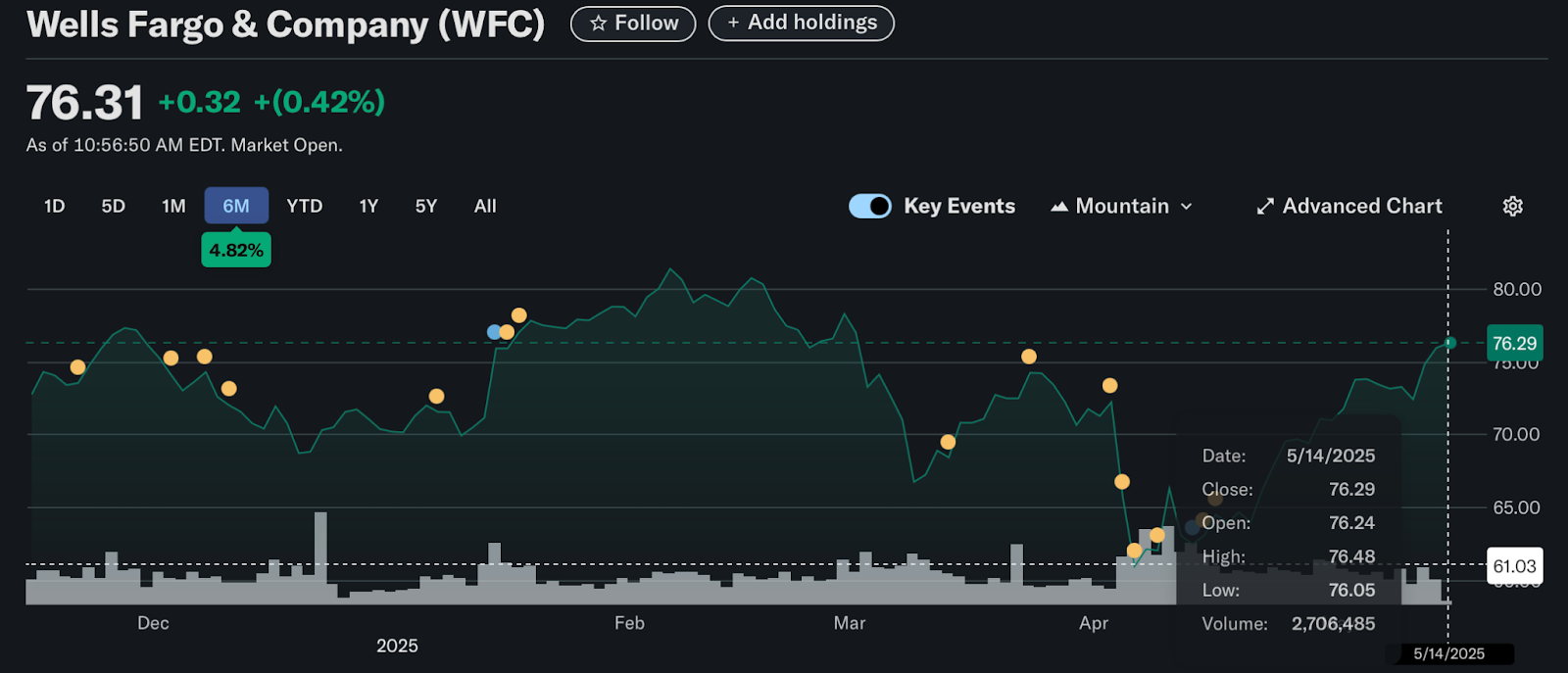Click the green endpoint dot on price line
The height and width of the screenshot is (673, 1568).
1450,343
